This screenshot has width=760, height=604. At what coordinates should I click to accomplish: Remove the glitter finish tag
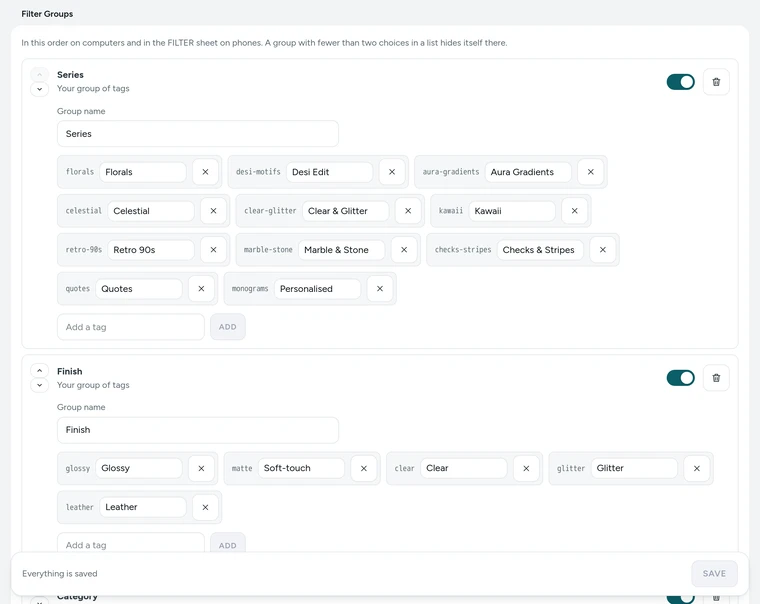(697, 468)
